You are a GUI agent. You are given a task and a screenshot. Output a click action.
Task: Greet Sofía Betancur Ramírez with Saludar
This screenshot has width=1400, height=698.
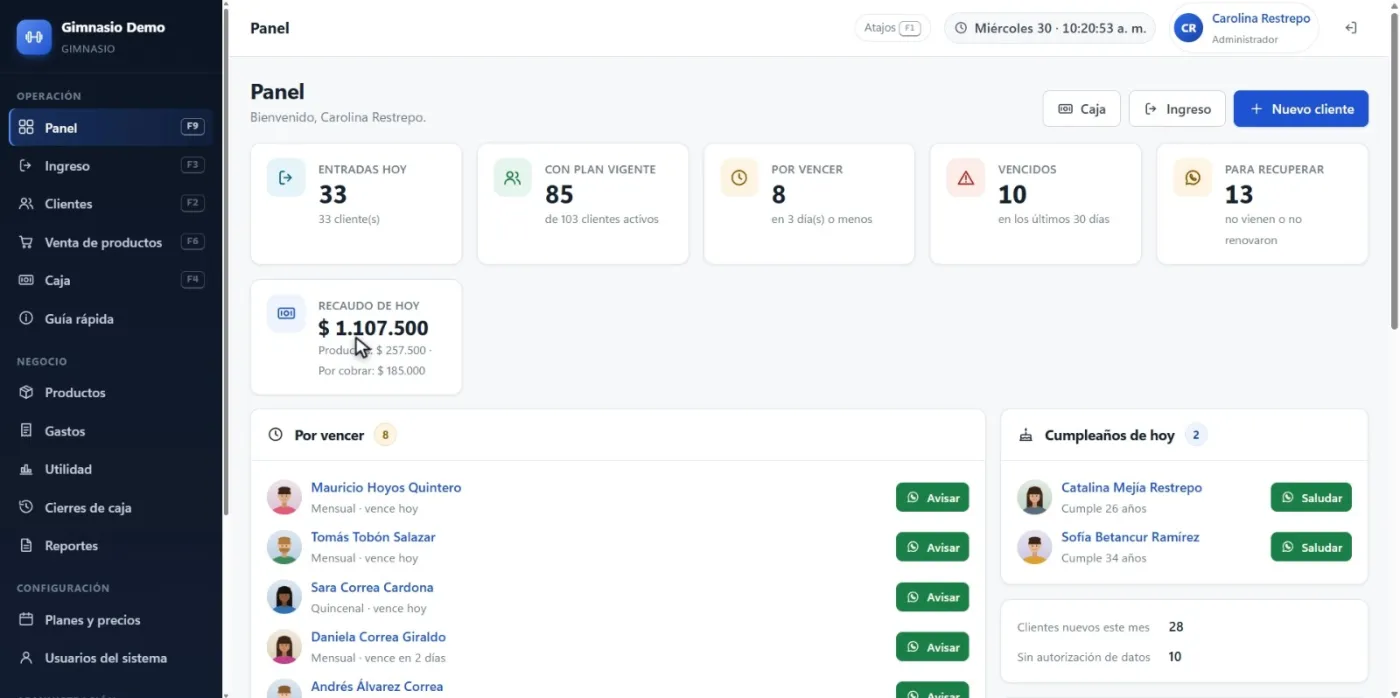(x=1311, y=547)
